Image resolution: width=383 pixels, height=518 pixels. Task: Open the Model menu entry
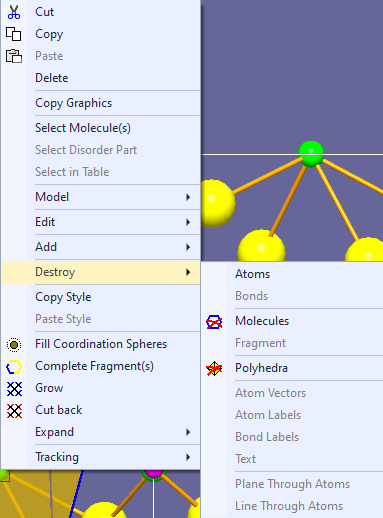(x=101, y=197)
